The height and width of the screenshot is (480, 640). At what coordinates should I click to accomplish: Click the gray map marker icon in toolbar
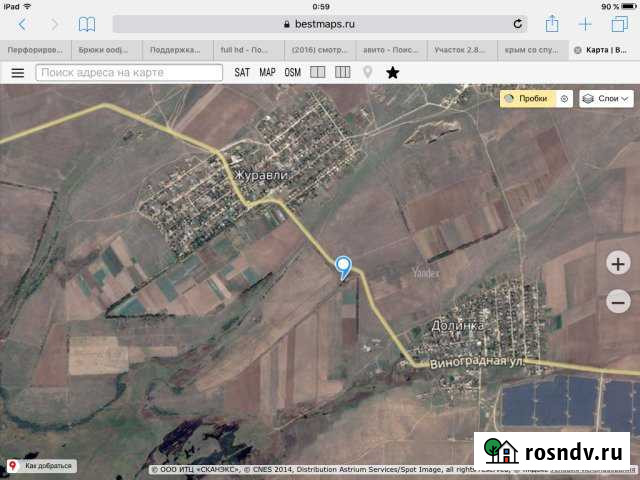pyautogui.click(x=368, y=72)
